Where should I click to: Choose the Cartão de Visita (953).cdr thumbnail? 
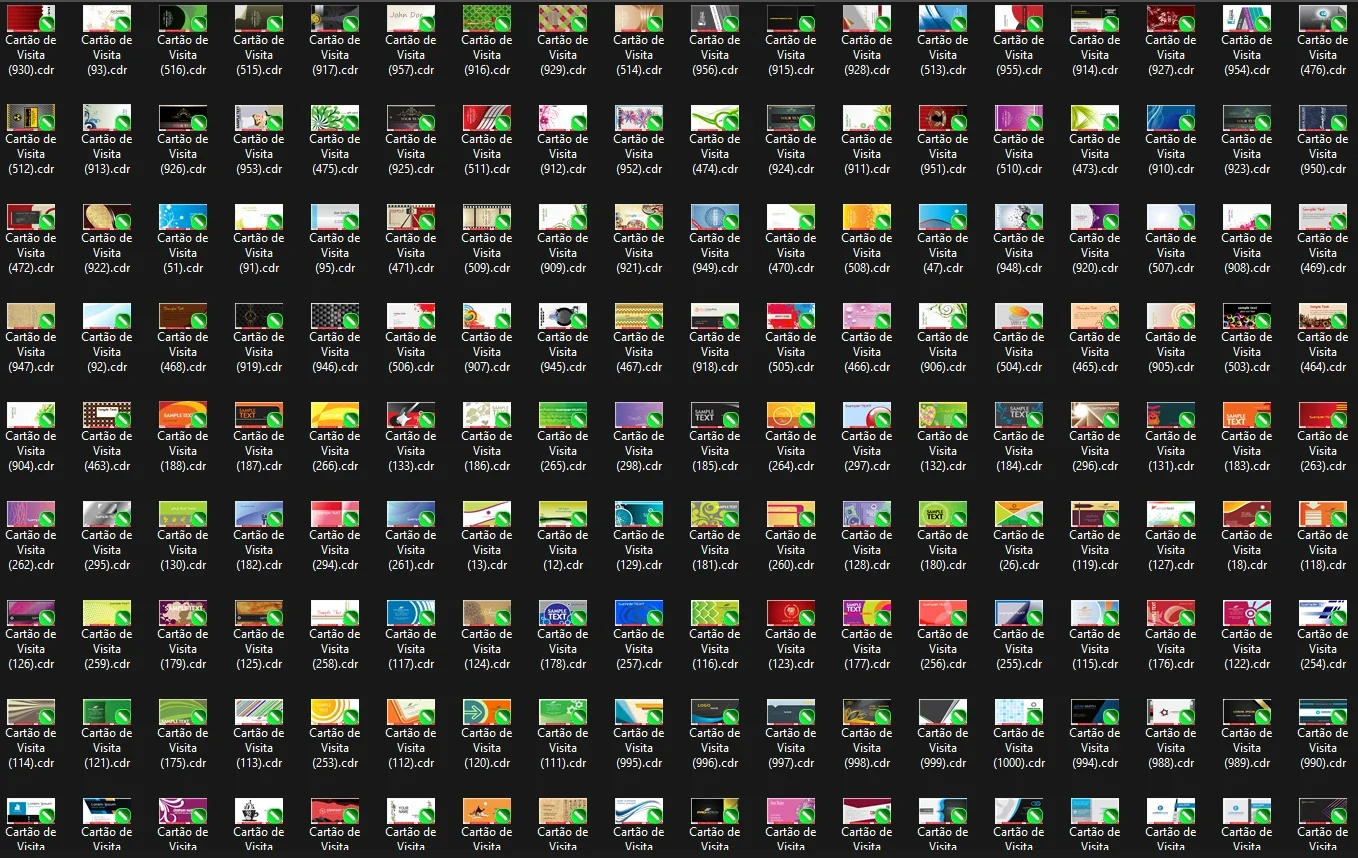click(259, 117)
